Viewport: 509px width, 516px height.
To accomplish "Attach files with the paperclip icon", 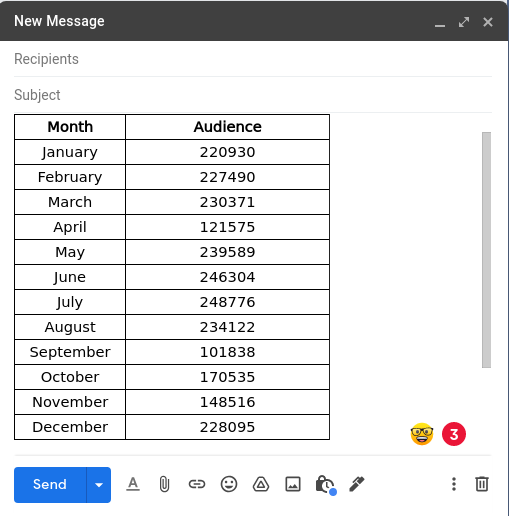I will [x=164, y=484].
